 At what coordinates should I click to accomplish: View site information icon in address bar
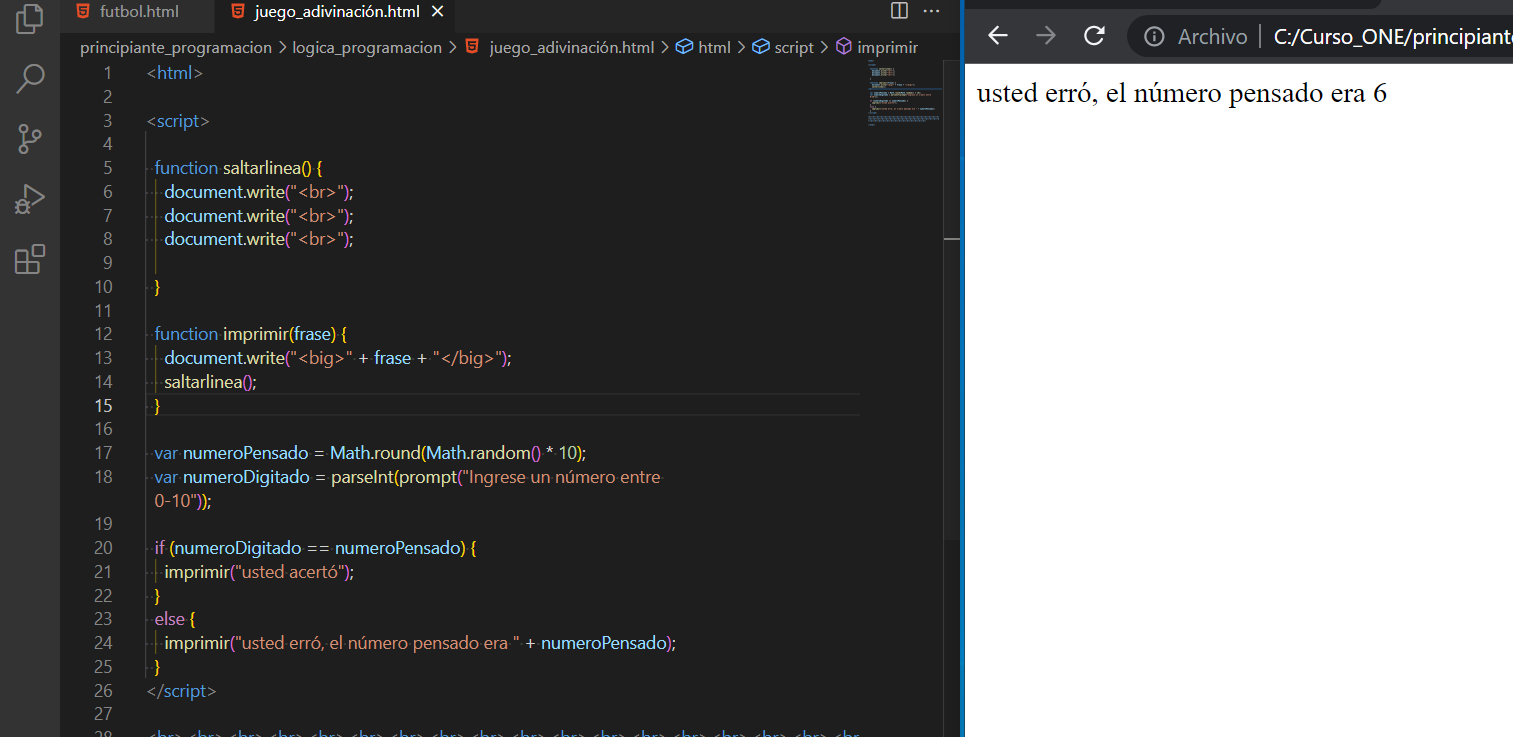coord(1155,37)
